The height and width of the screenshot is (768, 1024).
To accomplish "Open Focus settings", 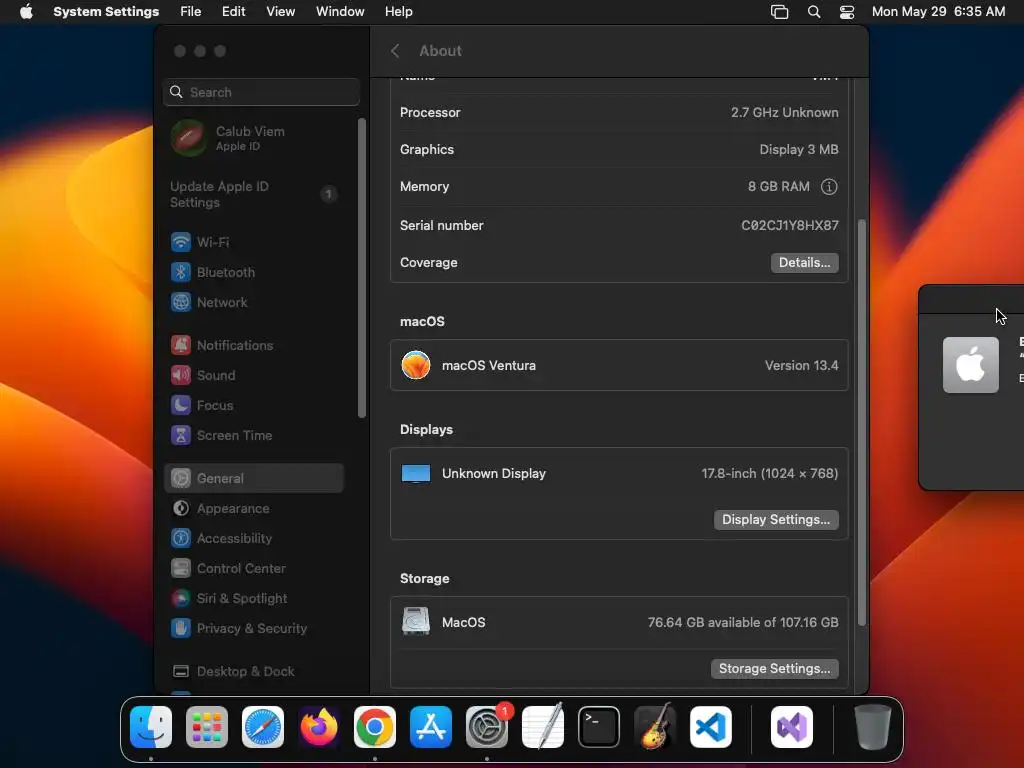I will [253, 406].
